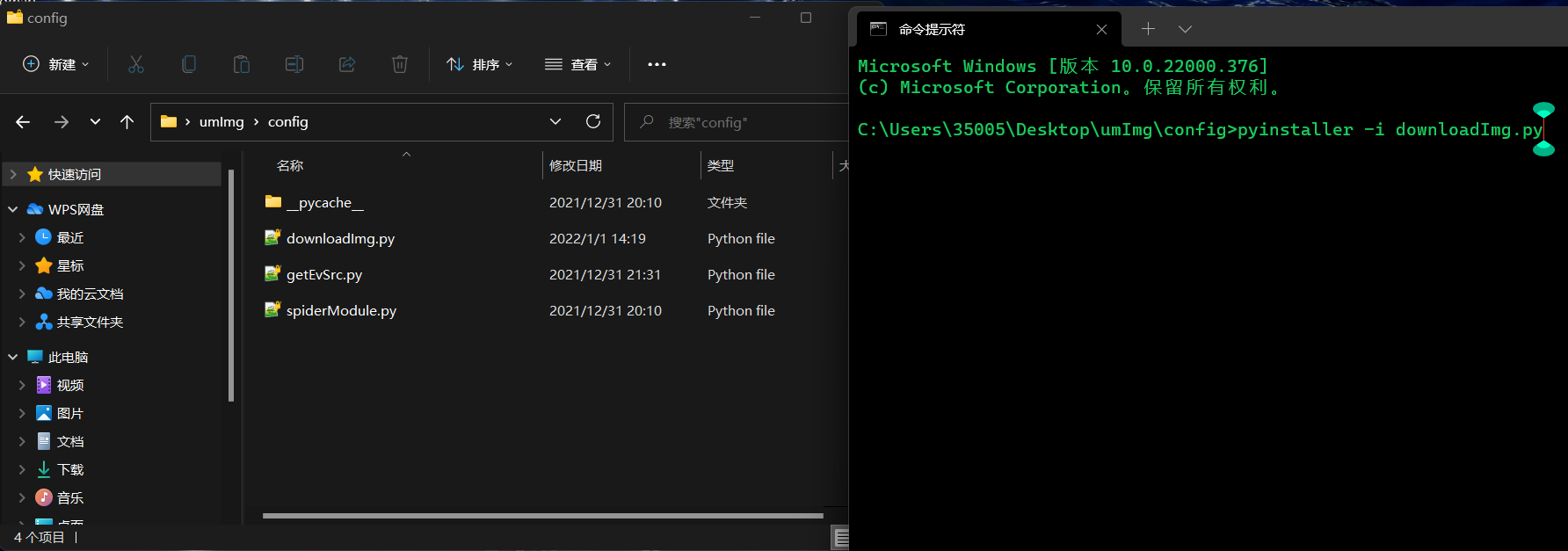Sort files by 修改日期 column header
1568x551 pixels.
[576, 165]
